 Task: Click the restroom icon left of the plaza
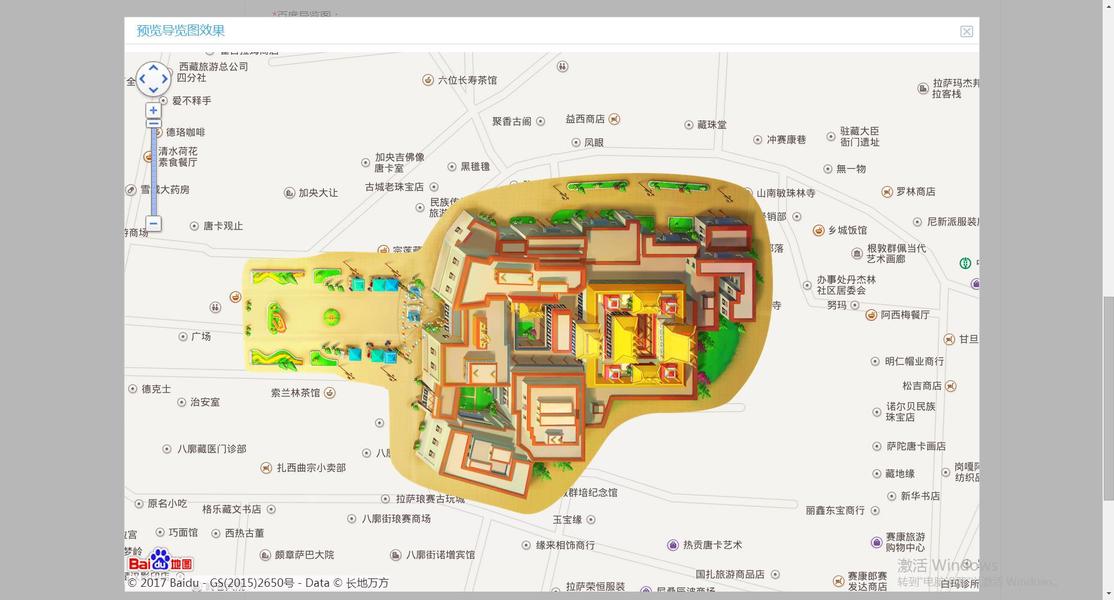tap(215, 307)
